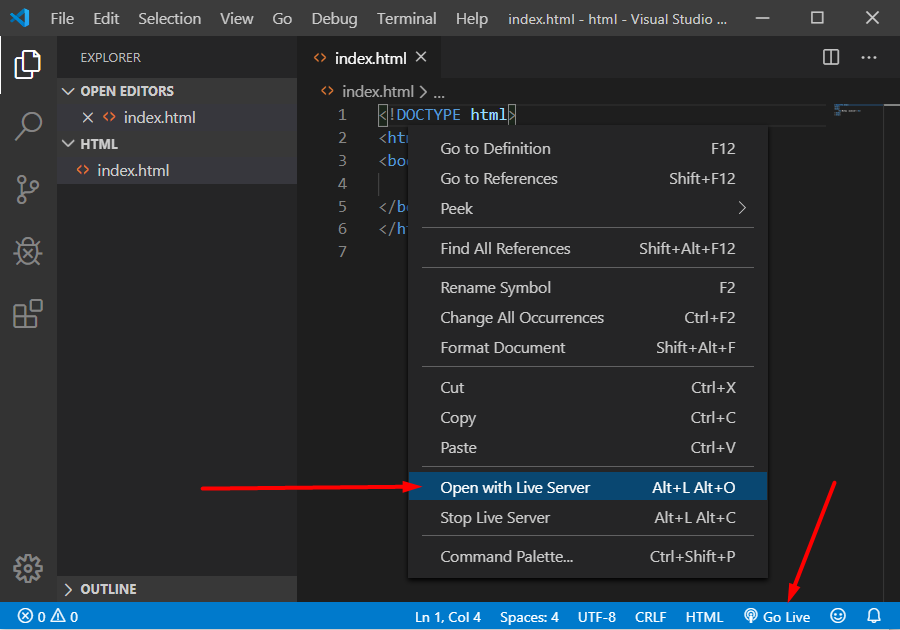Click the editor vertical scrollbar
Viewport: 900px width, 630px height.
pos(891,352)
